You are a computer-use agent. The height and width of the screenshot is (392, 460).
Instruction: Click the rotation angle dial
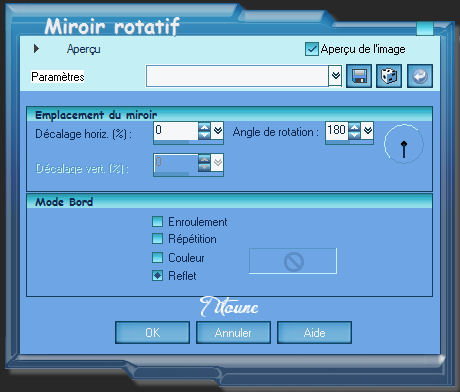[404, 145]
